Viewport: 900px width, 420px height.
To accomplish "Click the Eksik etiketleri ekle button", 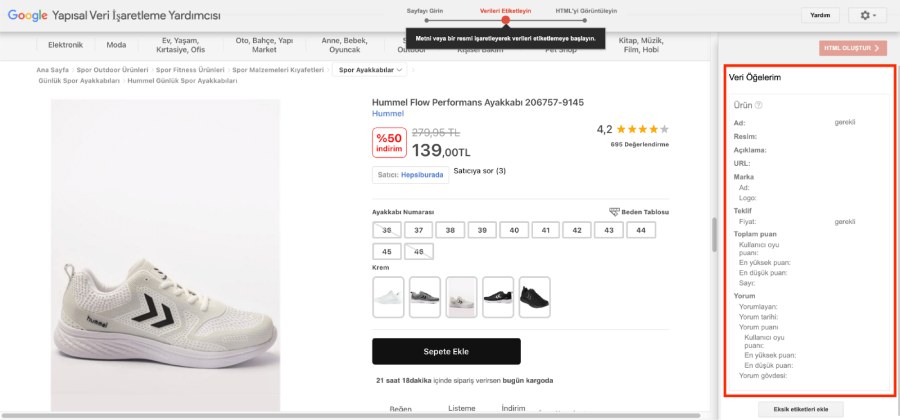I will (x=801, y=409).
